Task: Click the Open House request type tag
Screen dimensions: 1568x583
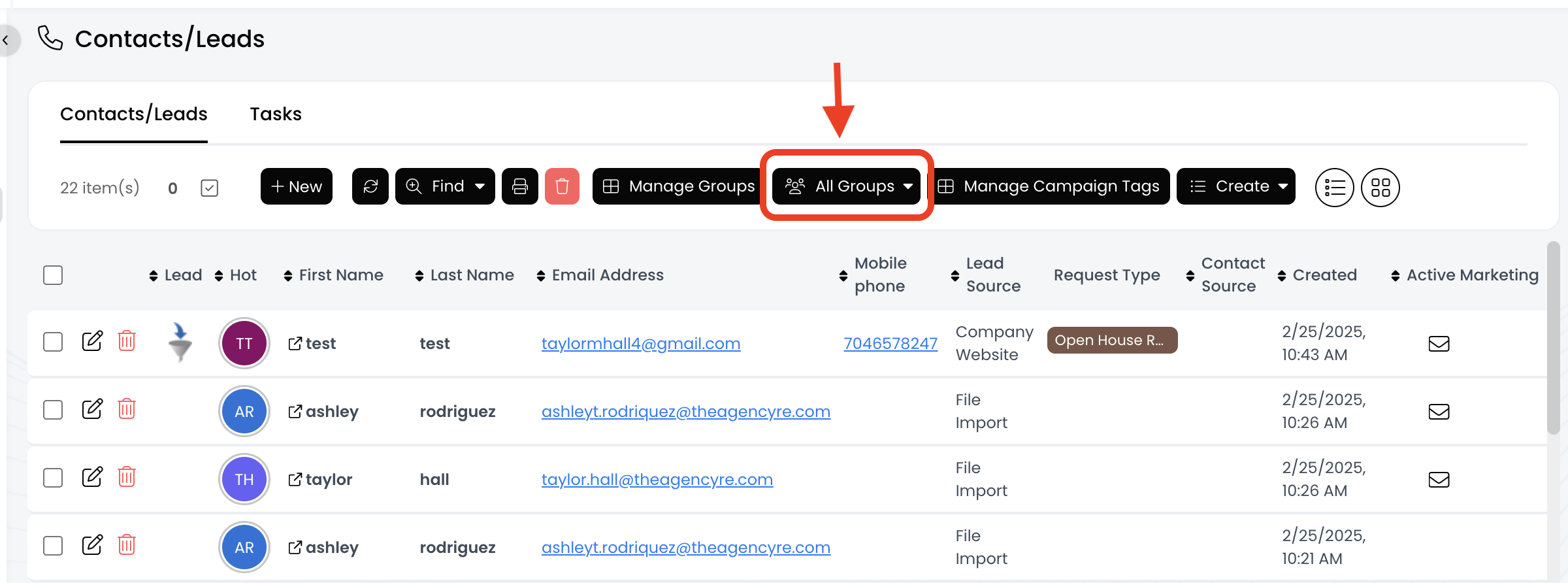Action: point(1112,341)
